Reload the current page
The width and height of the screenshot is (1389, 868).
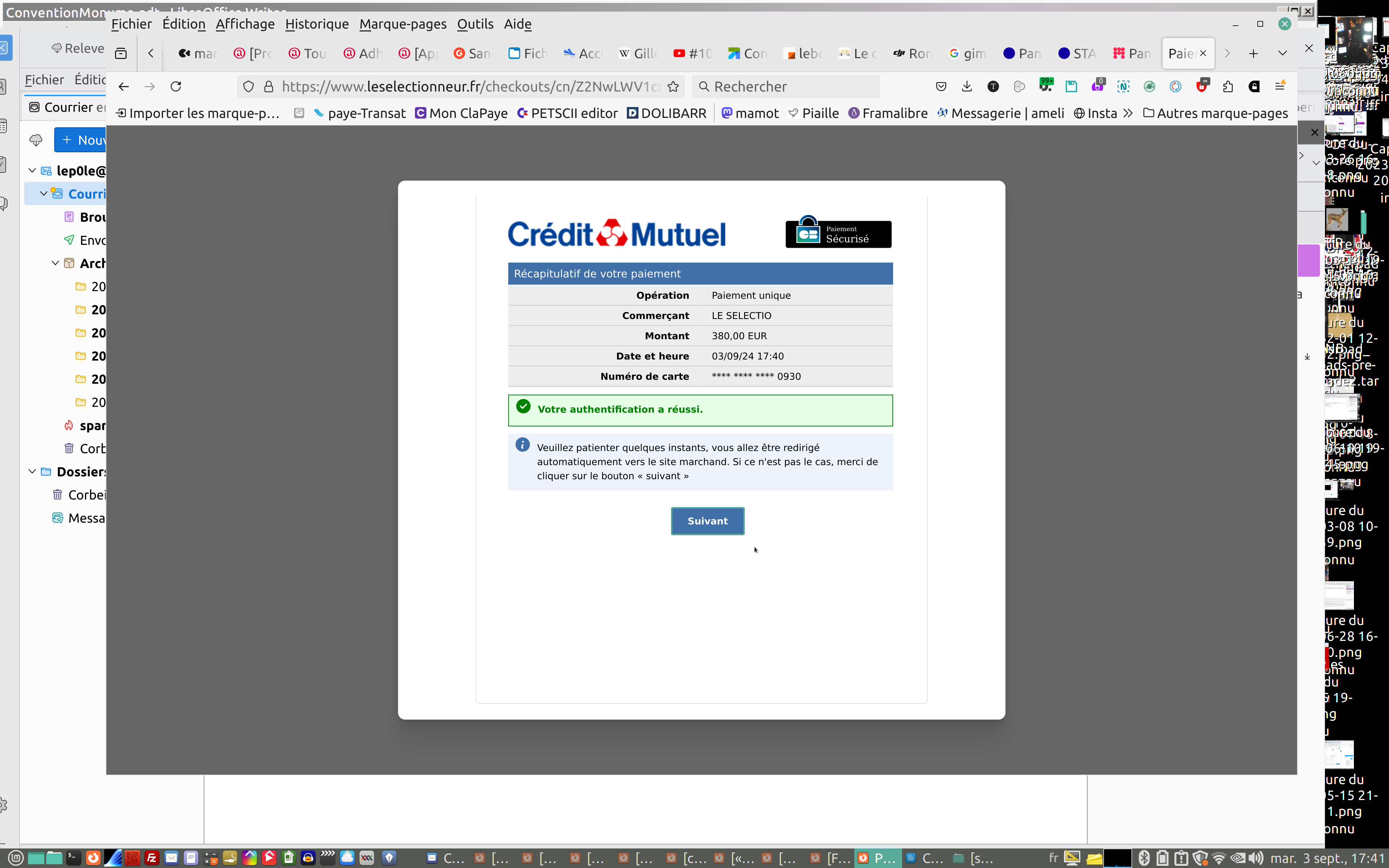click(176, 87)
